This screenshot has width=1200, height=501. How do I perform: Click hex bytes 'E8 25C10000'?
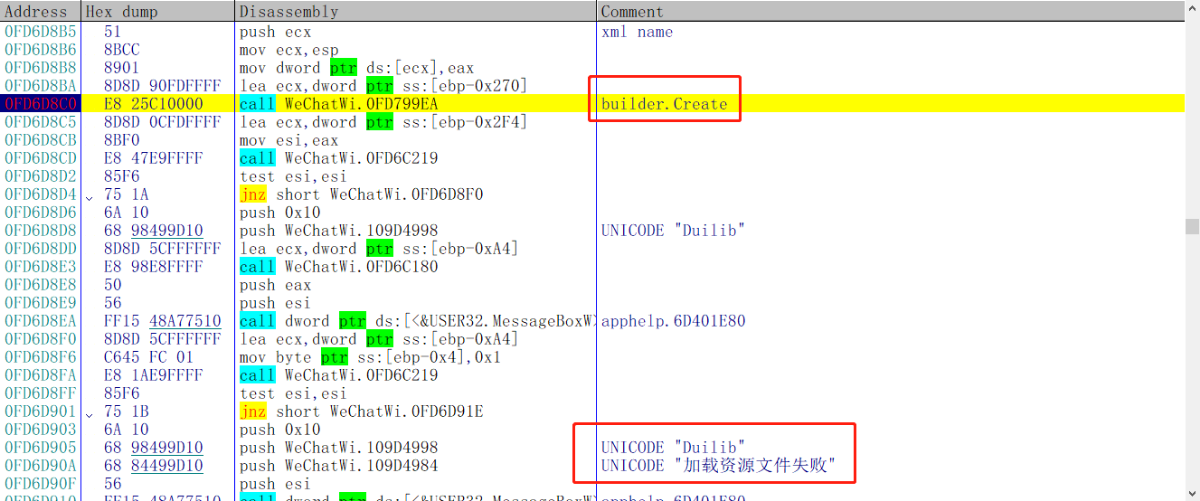(x=154, y=104)
